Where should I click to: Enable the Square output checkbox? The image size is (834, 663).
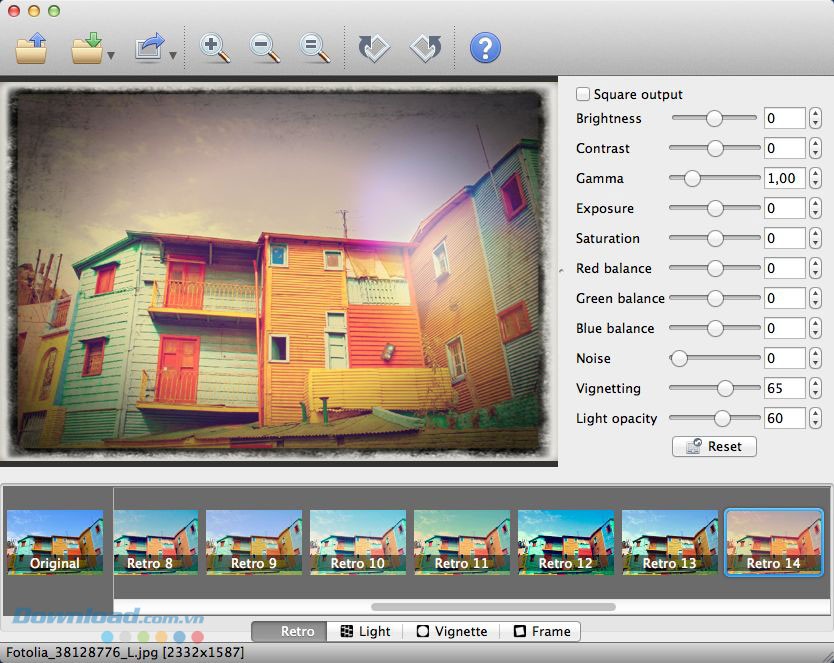coord(583,94)
